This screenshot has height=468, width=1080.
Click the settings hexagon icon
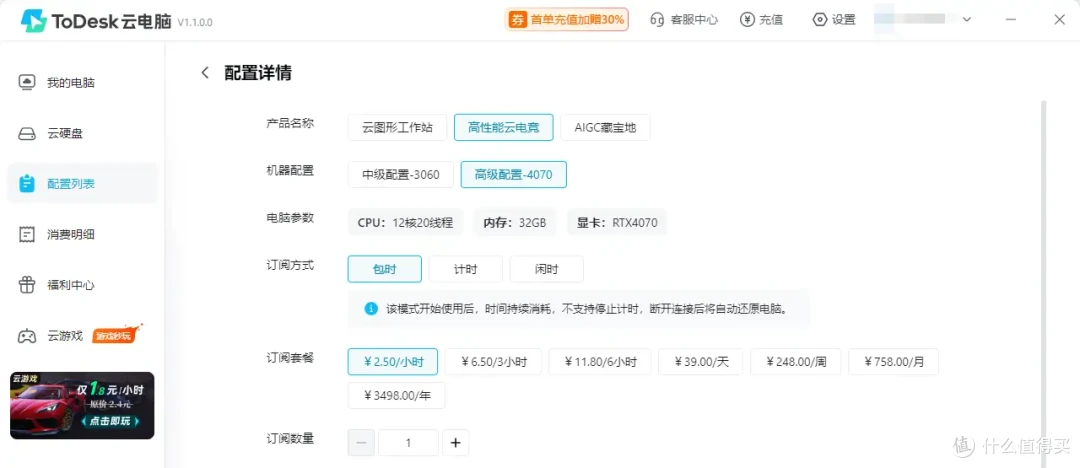820,19
